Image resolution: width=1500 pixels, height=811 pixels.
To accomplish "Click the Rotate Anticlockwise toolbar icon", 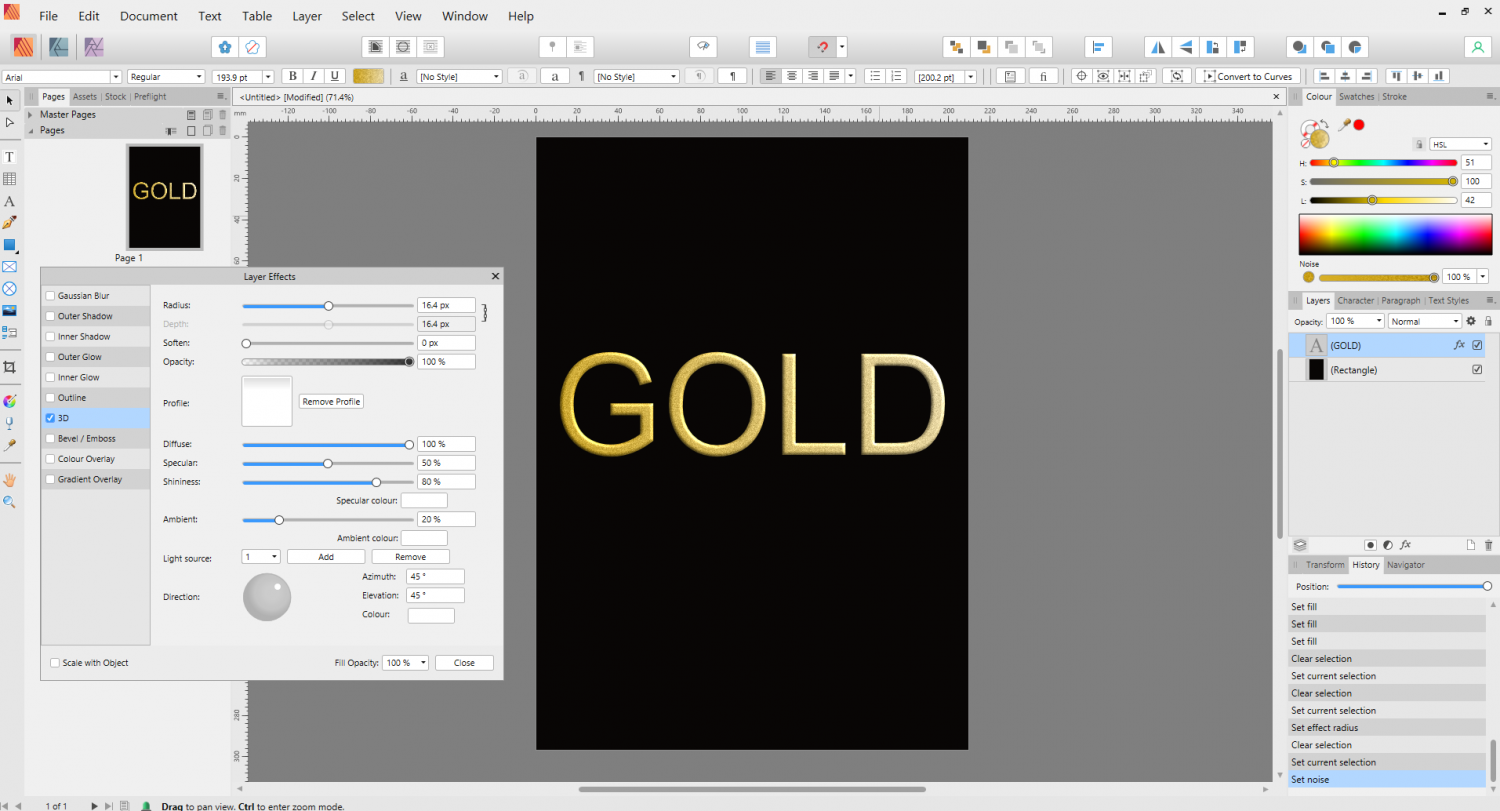I will [x=1213, y=46].
